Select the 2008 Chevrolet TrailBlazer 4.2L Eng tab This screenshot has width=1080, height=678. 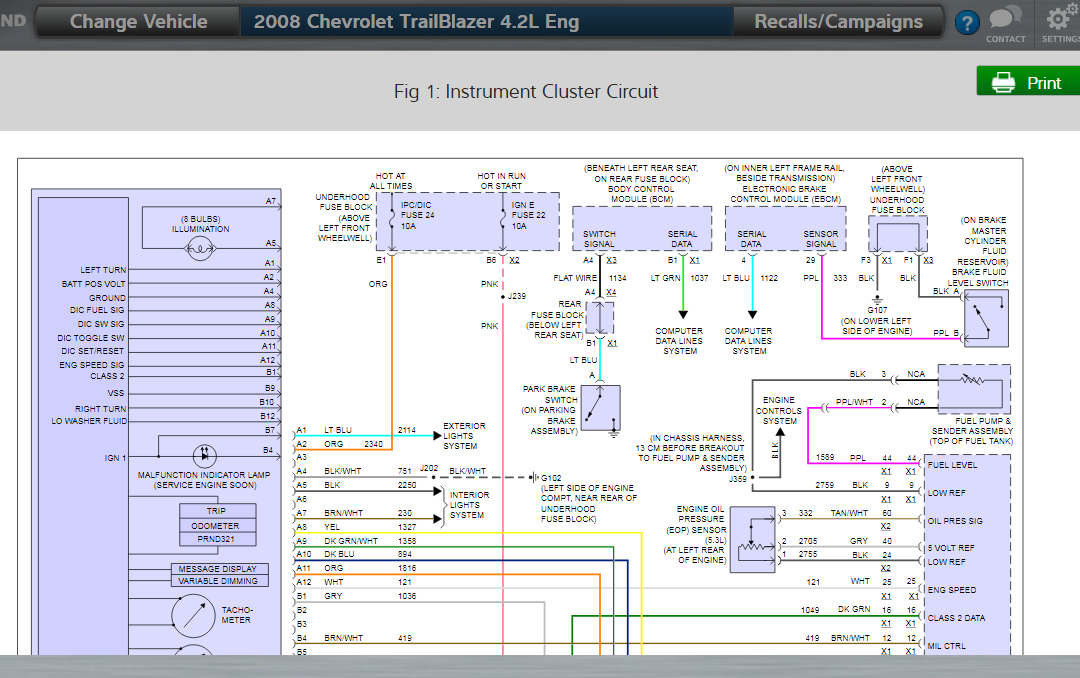(x=486, y=21)
